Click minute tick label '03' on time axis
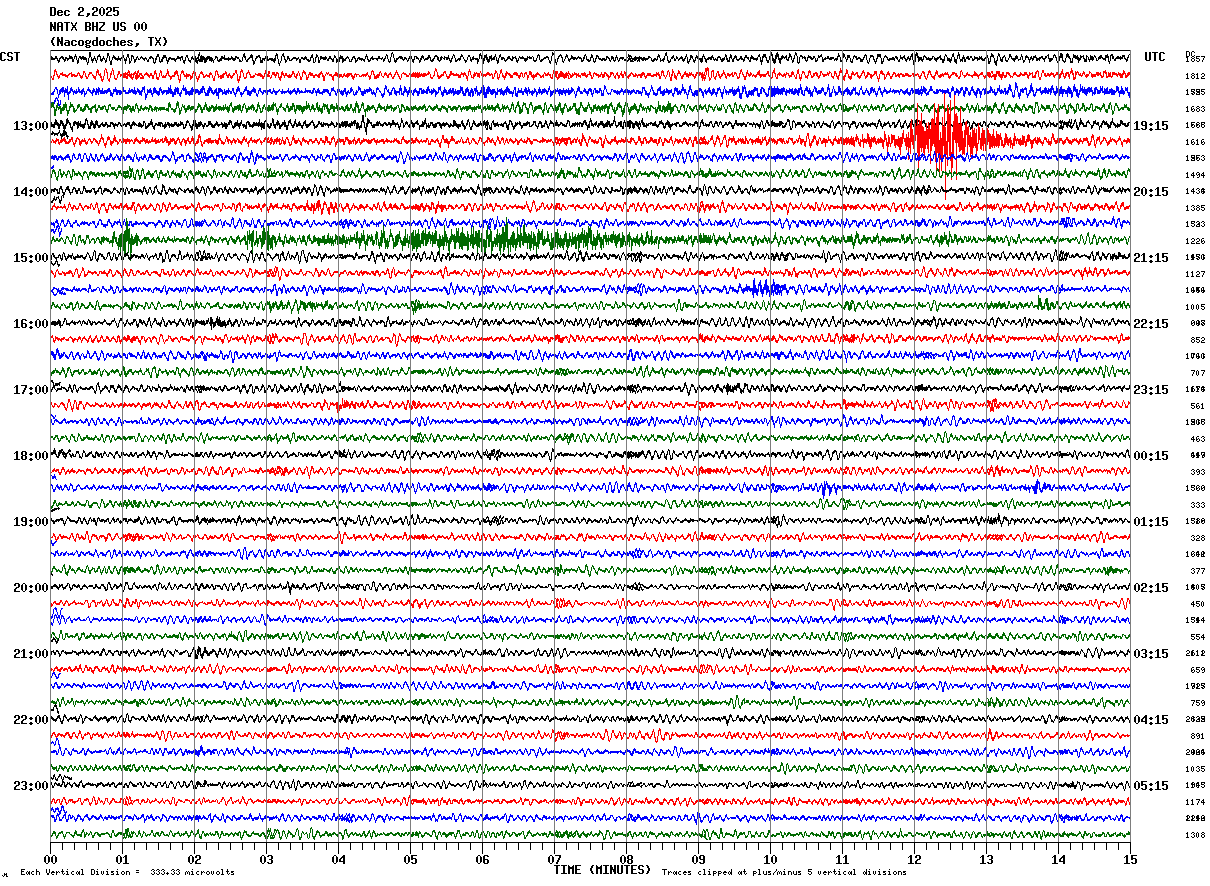This screenshot has height=886, width=1210. coord(266,859)
